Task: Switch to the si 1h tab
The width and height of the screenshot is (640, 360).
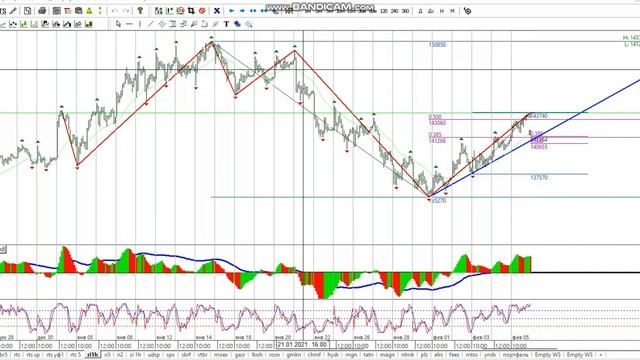Action: 135,355
